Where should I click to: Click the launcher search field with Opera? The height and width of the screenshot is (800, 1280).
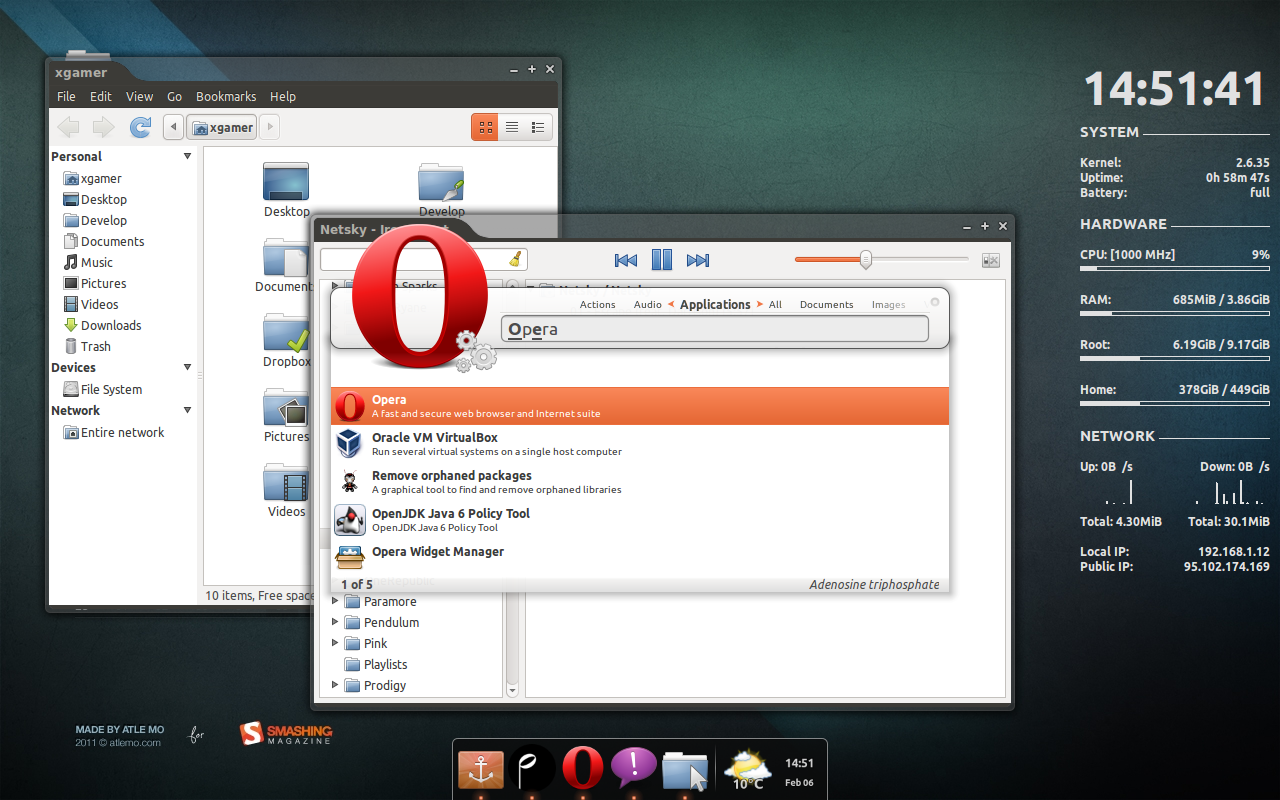click(x=715, y=329)
